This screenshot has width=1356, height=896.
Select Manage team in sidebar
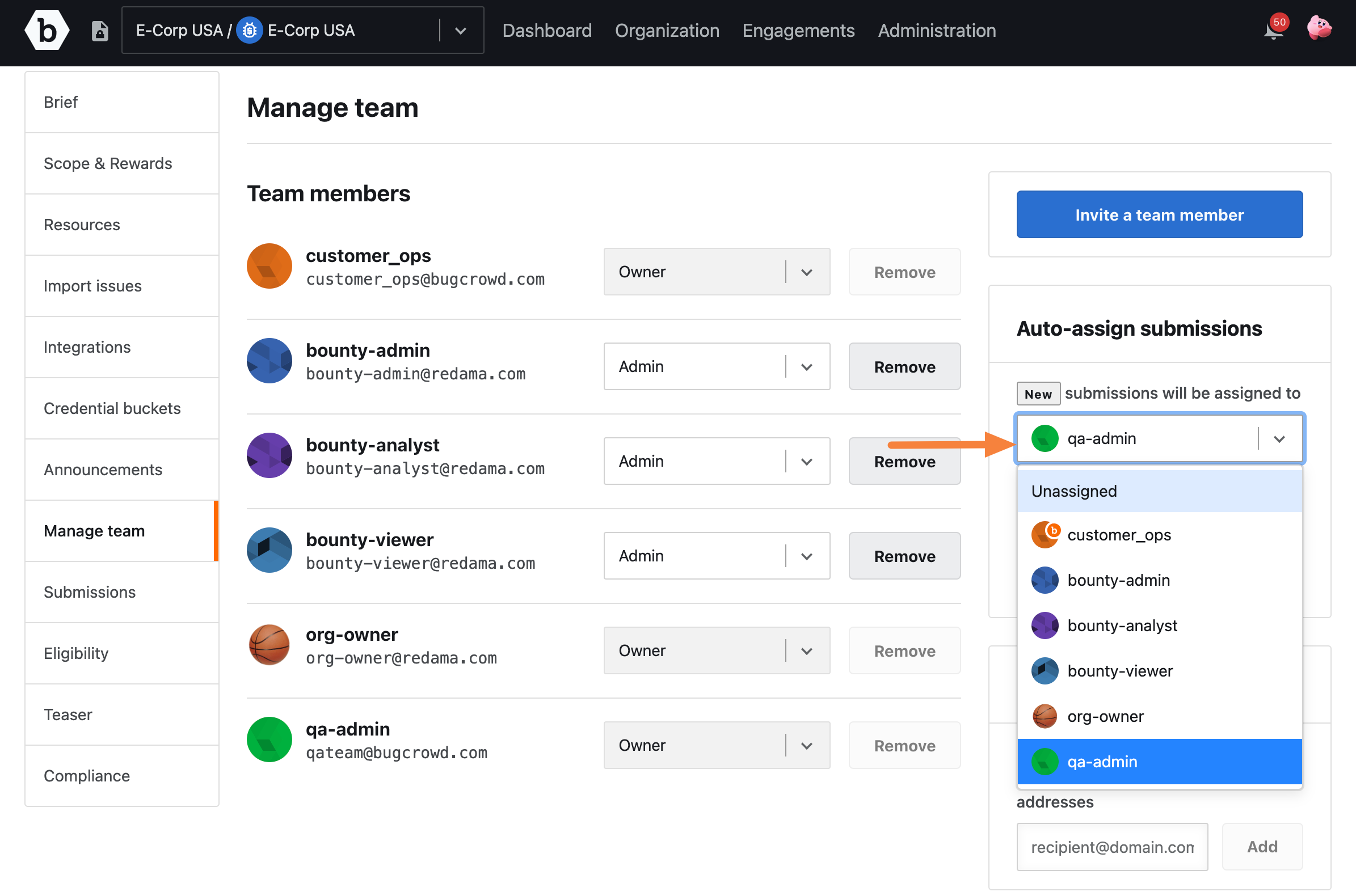click(x=122, y=531)
